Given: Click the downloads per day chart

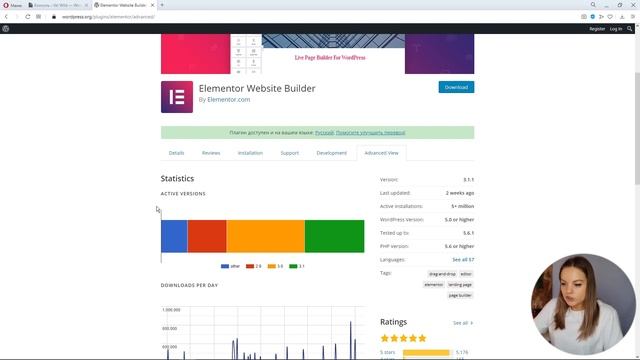Looking at the screenshot, I should 263,333.
